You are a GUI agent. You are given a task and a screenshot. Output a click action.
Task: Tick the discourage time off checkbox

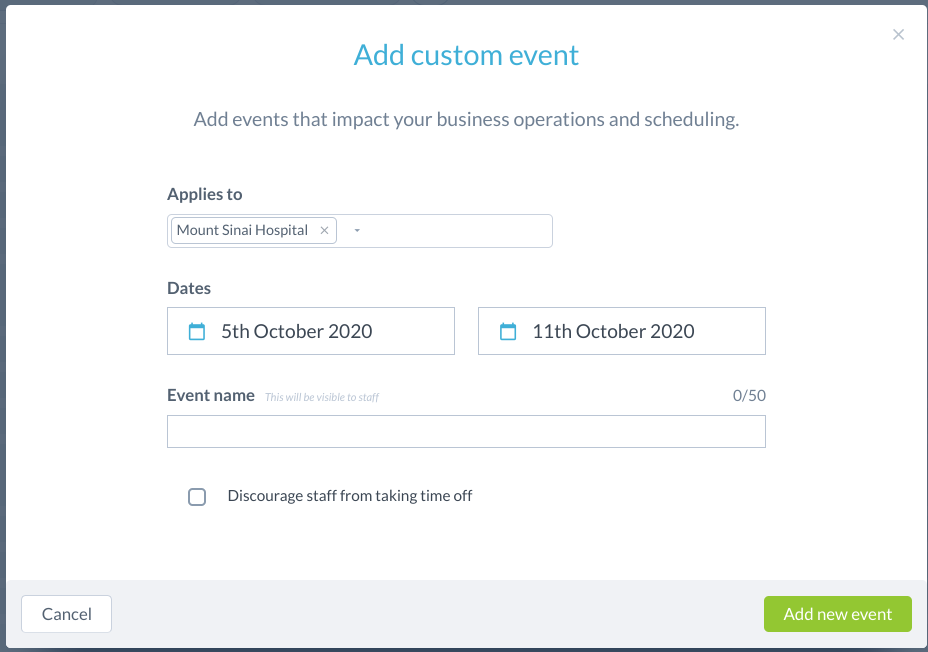tap(197, 497)
